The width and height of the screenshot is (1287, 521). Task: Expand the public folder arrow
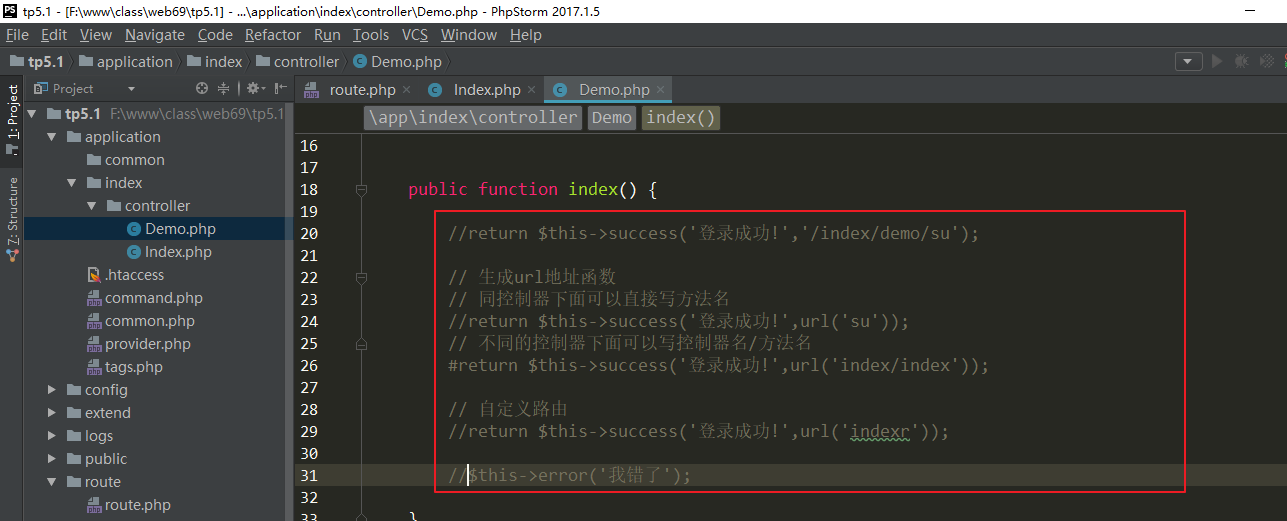point(51,459)
